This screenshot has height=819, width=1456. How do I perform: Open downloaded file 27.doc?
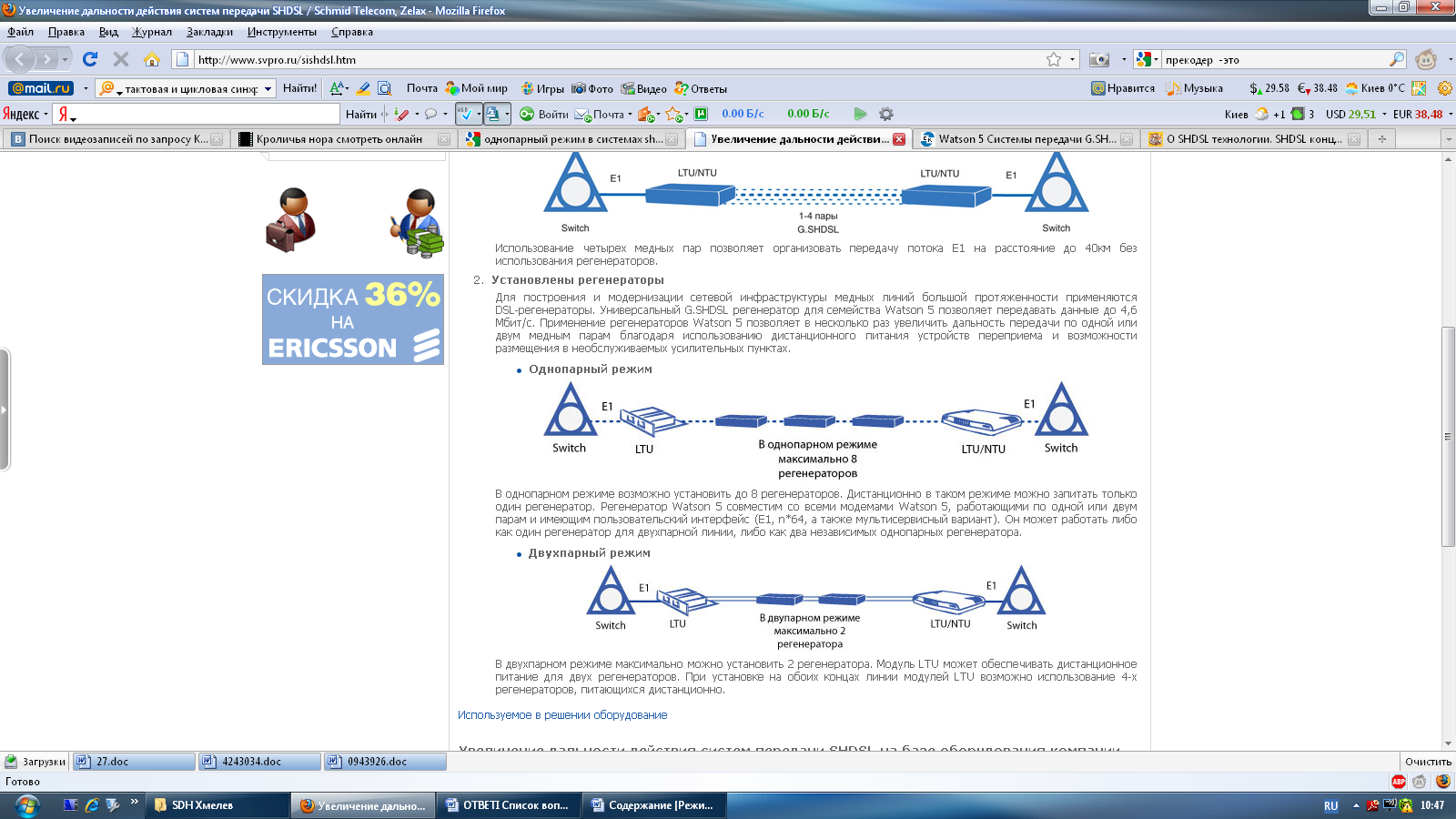click(x=134, y=762)
